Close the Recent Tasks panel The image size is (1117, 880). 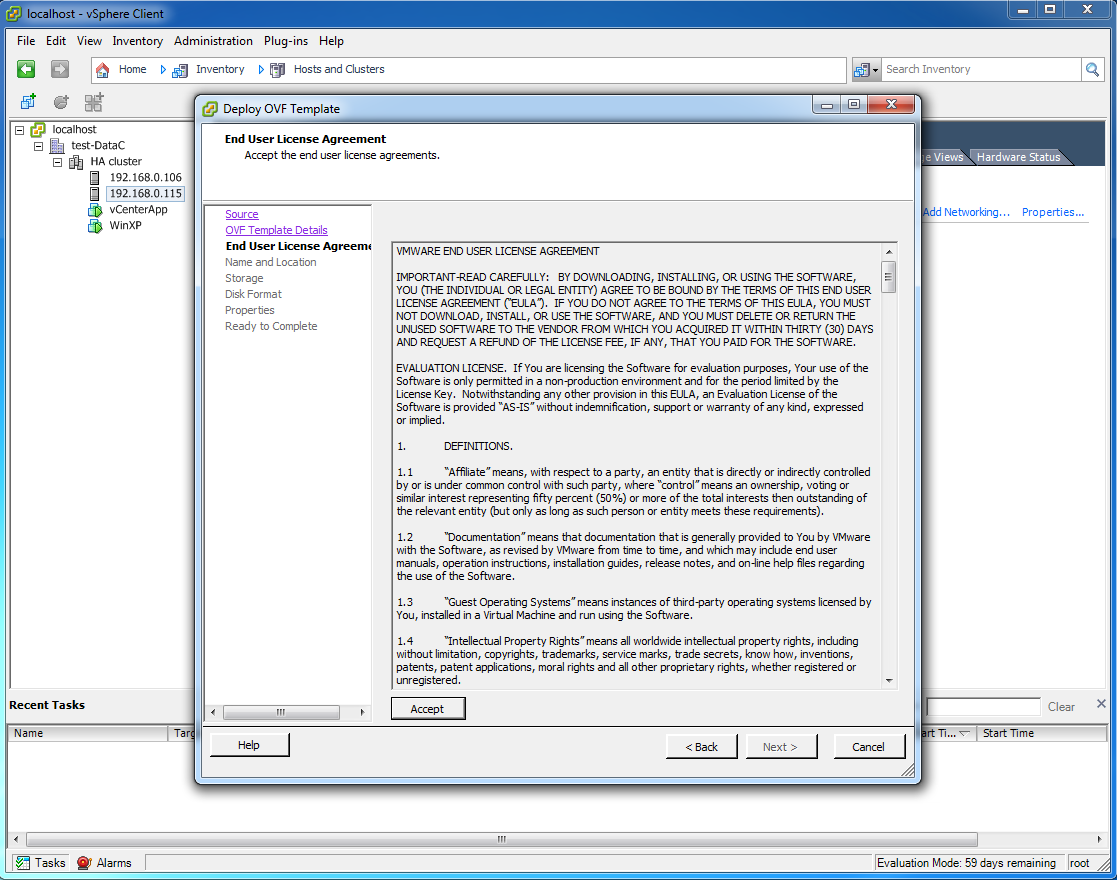(1101, 703)
